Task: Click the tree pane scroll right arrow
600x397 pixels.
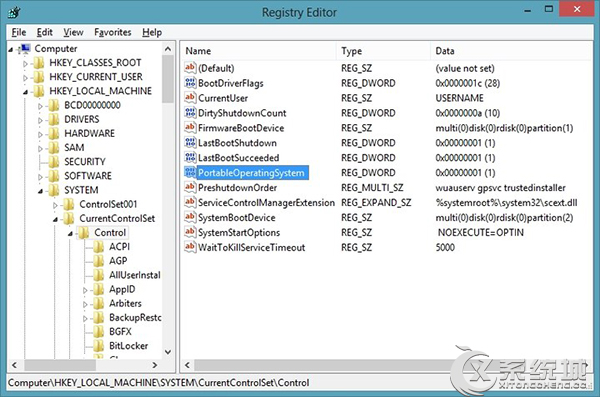Action: click(155, 365)
